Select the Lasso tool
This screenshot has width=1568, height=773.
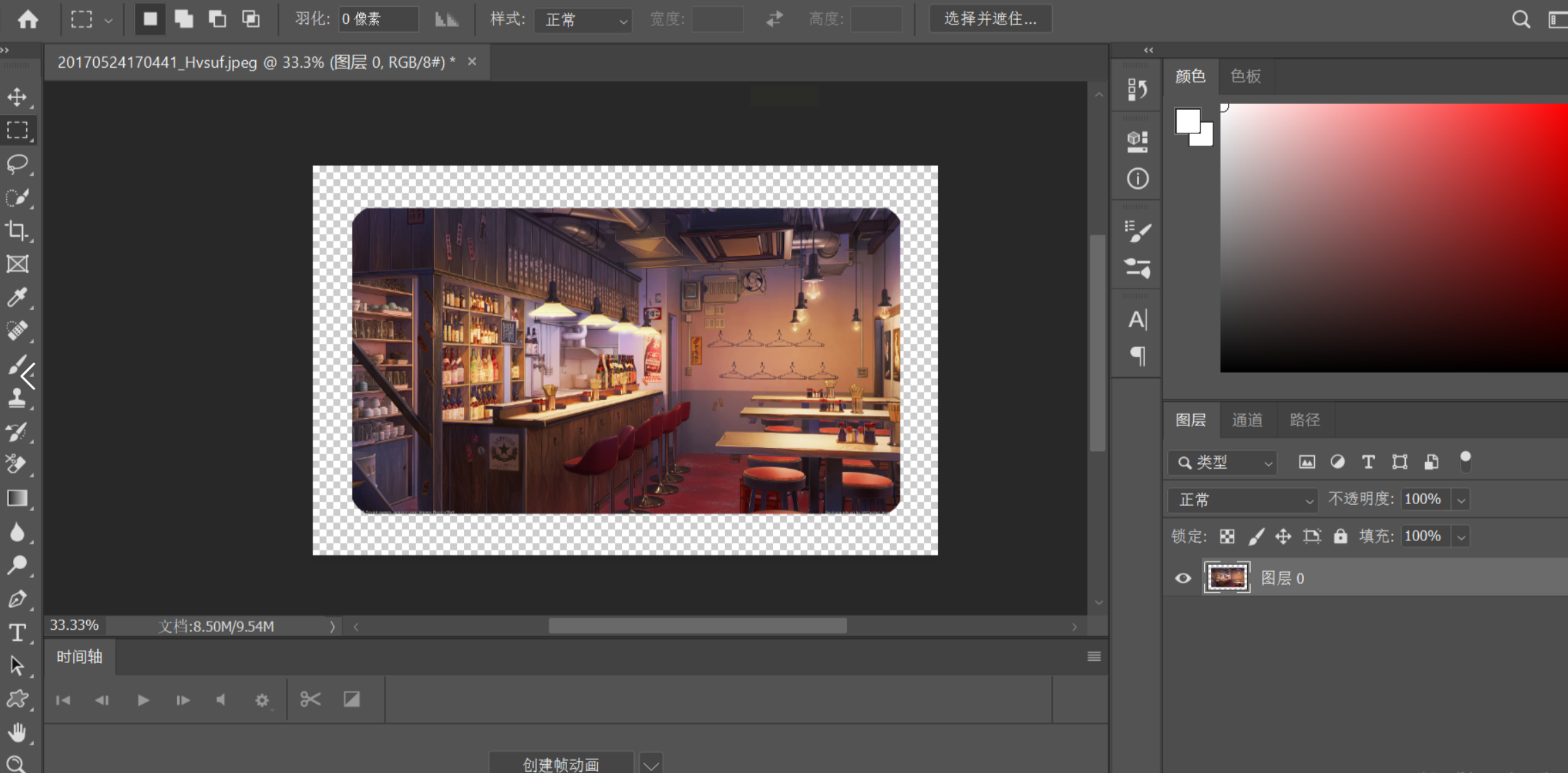17,163
